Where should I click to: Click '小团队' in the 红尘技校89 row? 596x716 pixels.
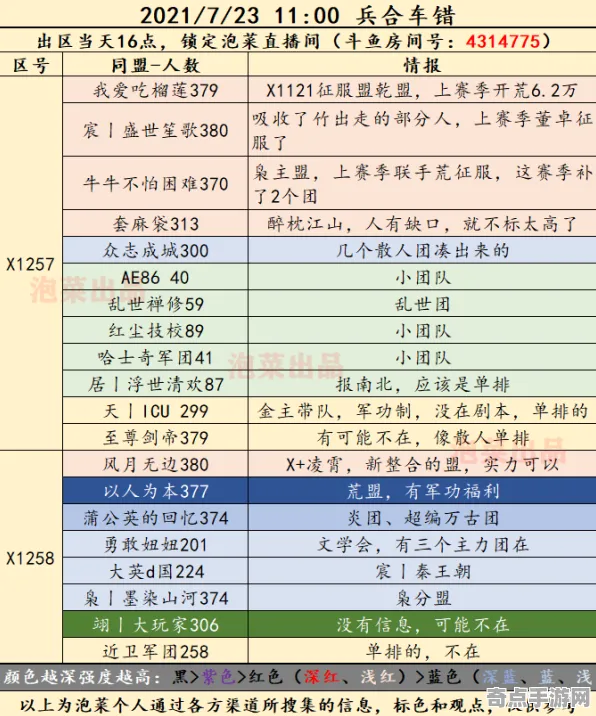pos(422,331)
